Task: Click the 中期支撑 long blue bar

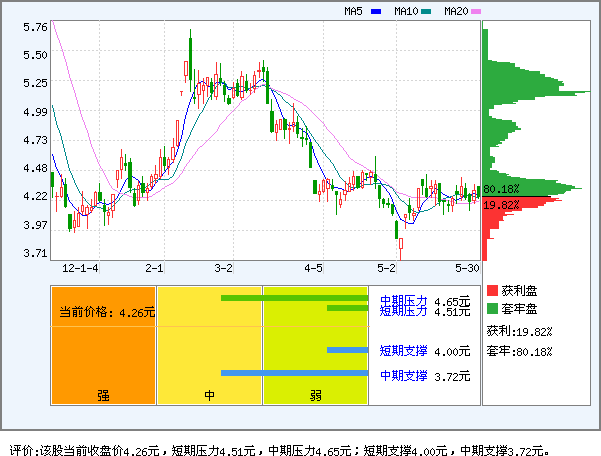Action: pyautogui.click(x=294, y=373)
